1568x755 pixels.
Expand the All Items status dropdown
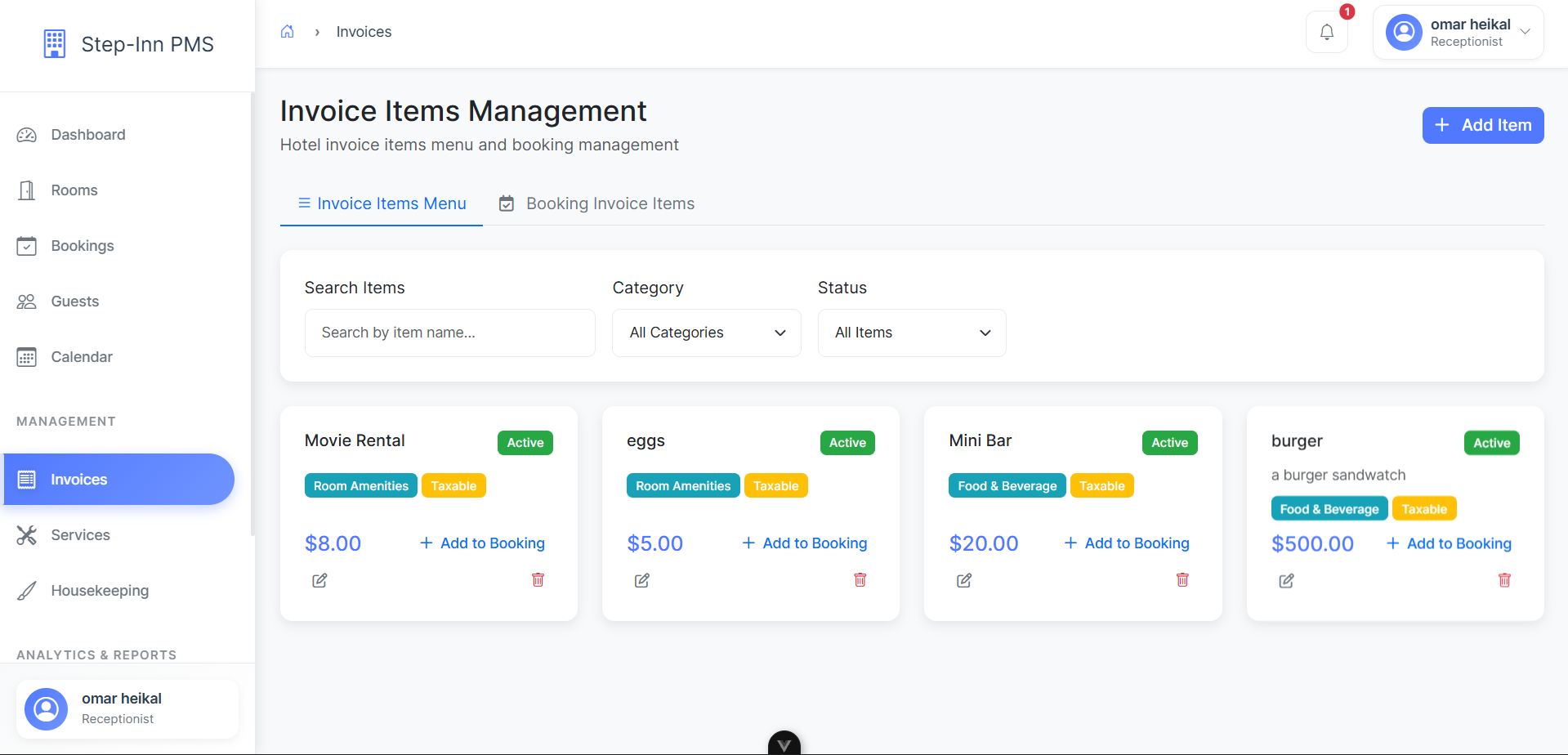[x=911, y=333]
